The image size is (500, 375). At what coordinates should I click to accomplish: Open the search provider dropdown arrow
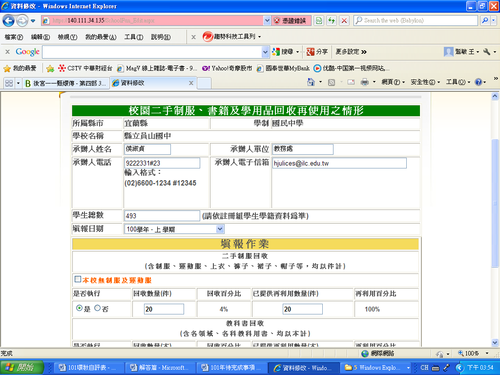pos(493,21)
